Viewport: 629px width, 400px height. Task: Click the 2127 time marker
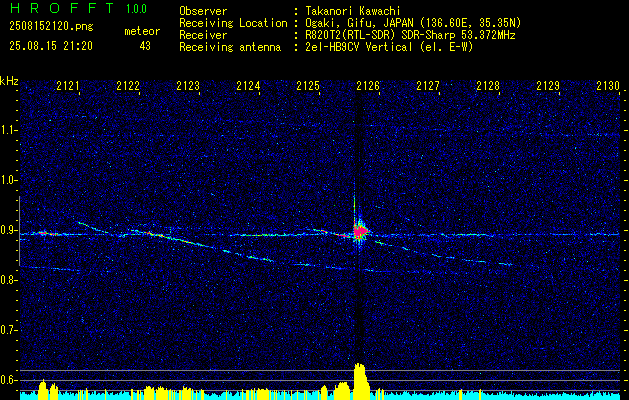click(x=428, y=85)
